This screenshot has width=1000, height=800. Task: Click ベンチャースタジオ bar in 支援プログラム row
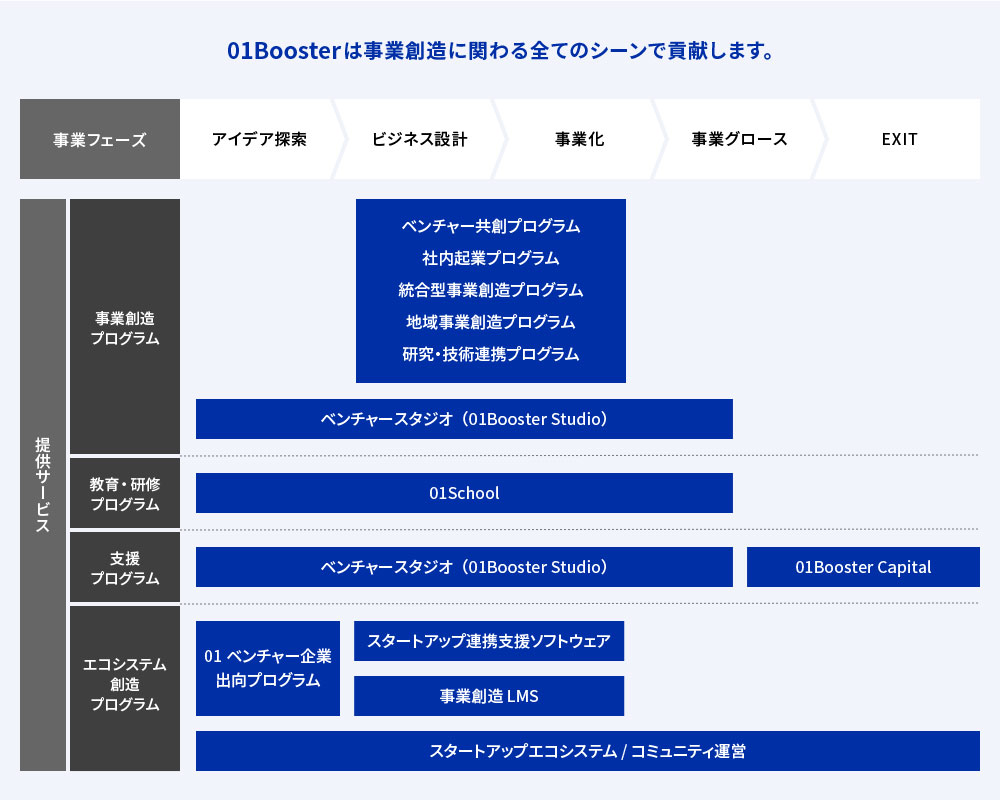(x=464, y=567)
